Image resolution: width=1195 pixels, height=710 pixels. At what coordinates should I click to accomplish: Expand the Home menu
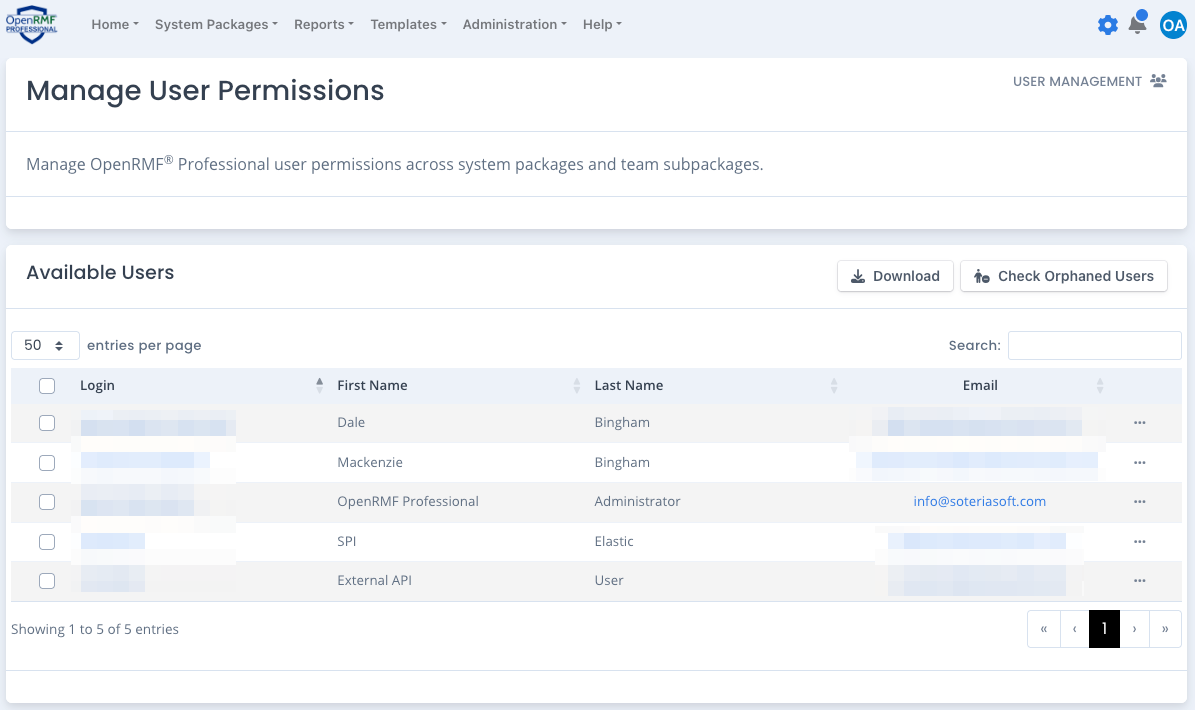(115, 24)
